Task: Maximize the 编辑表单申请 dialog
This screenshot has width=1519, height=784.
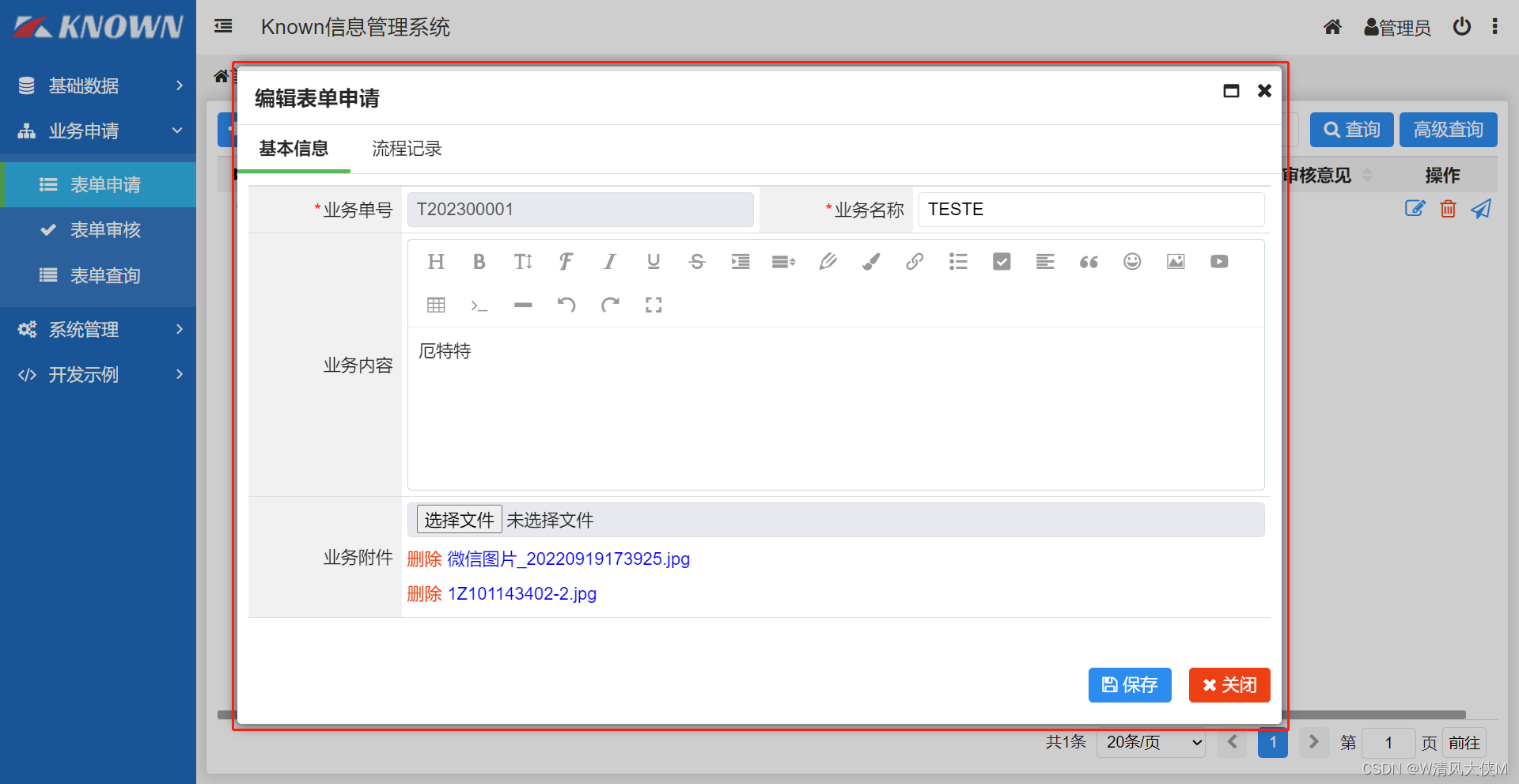Action: (1231, 91)
